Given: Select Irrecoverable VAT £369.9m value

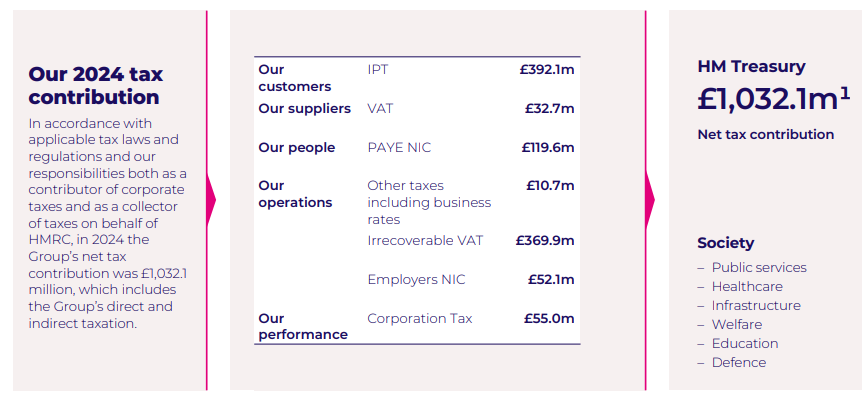Looking at the screenshot, I should [x=545, y=241].
